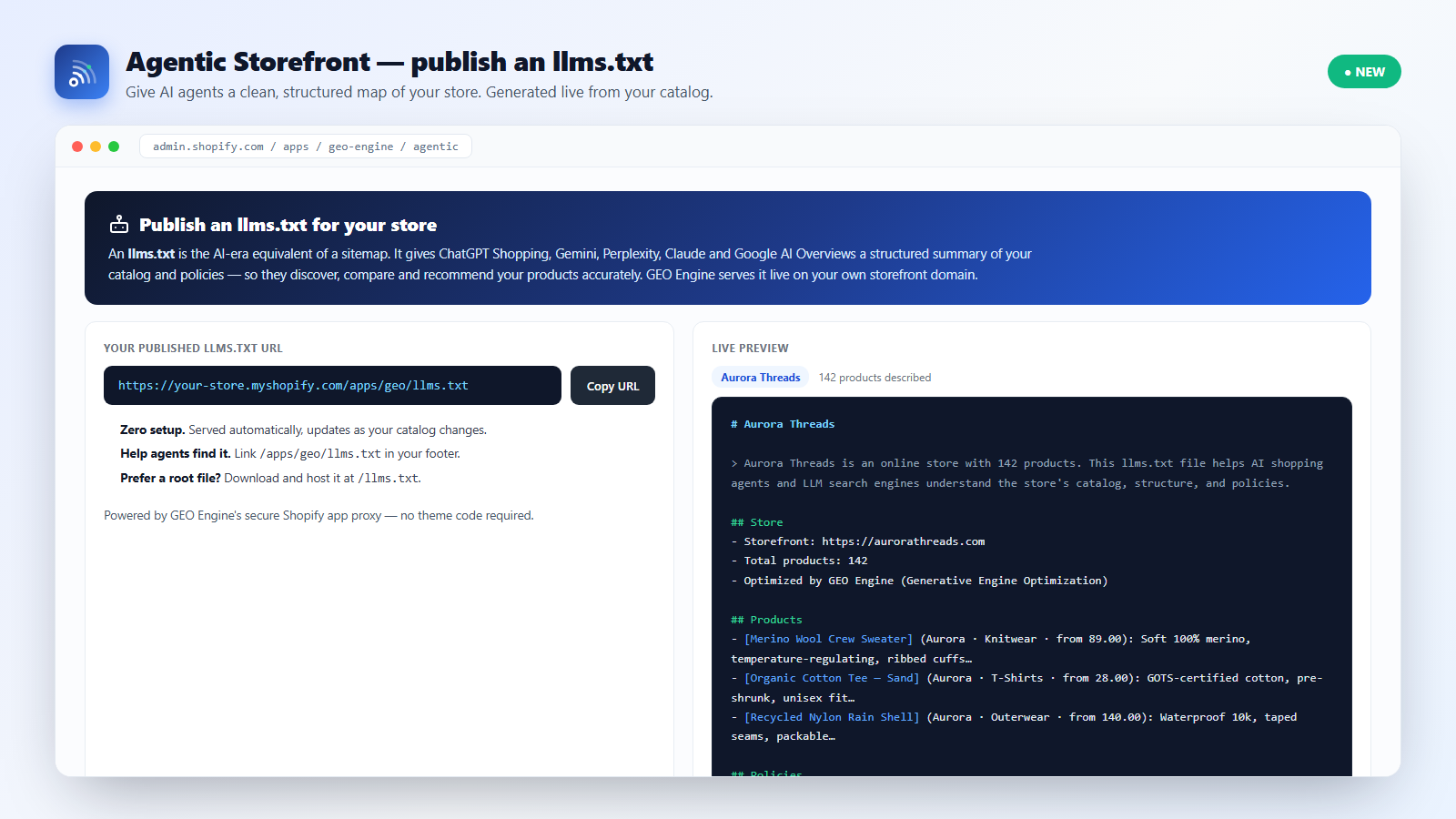Screen dimensions: 1456x819
Task: Click the robot icon beside Publish heading
Action: pyautogui.click(x=119, y=225)
